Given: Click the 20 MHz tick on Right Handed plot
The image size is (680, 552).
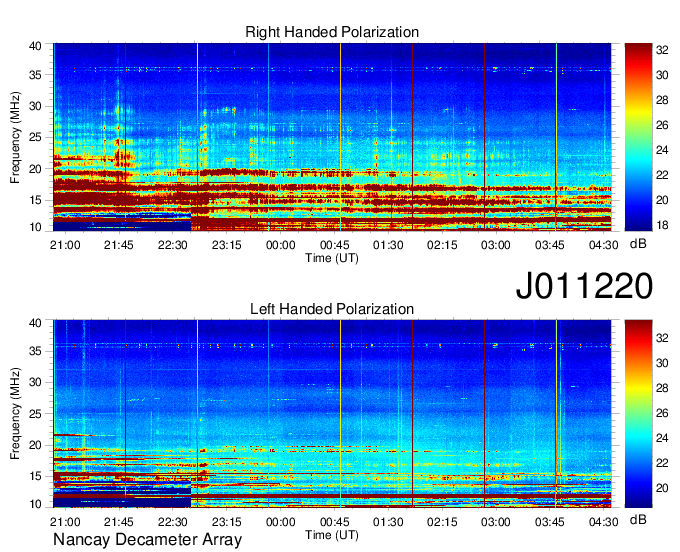Looking at the screenshot, I should pos(35,169).
